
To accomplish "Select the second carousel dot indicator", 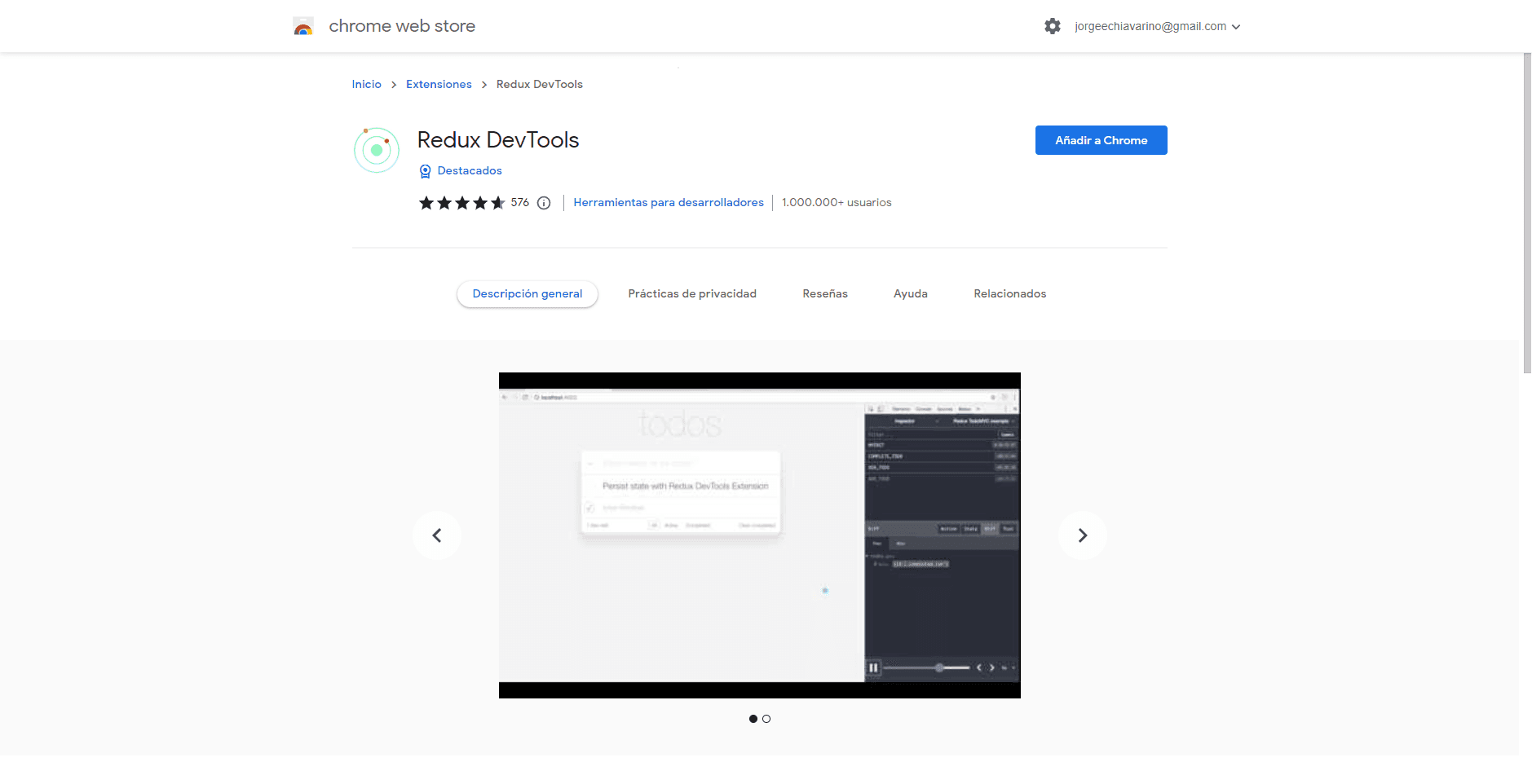I will coord(766,719).
